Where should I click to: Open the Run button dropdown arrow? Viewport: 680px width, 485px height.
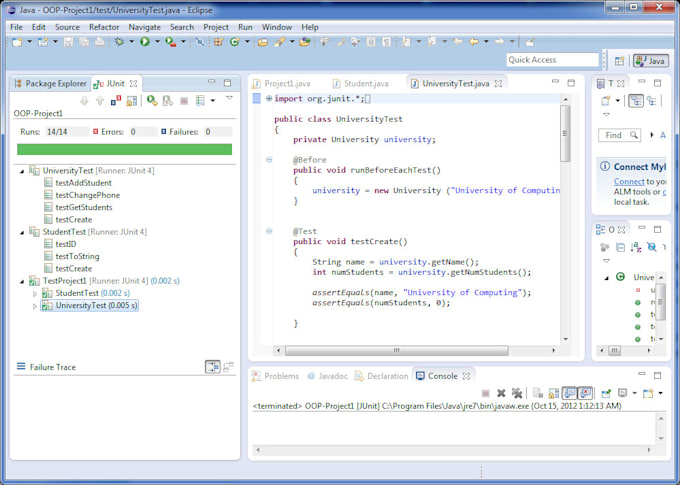(x=157, y=42)
